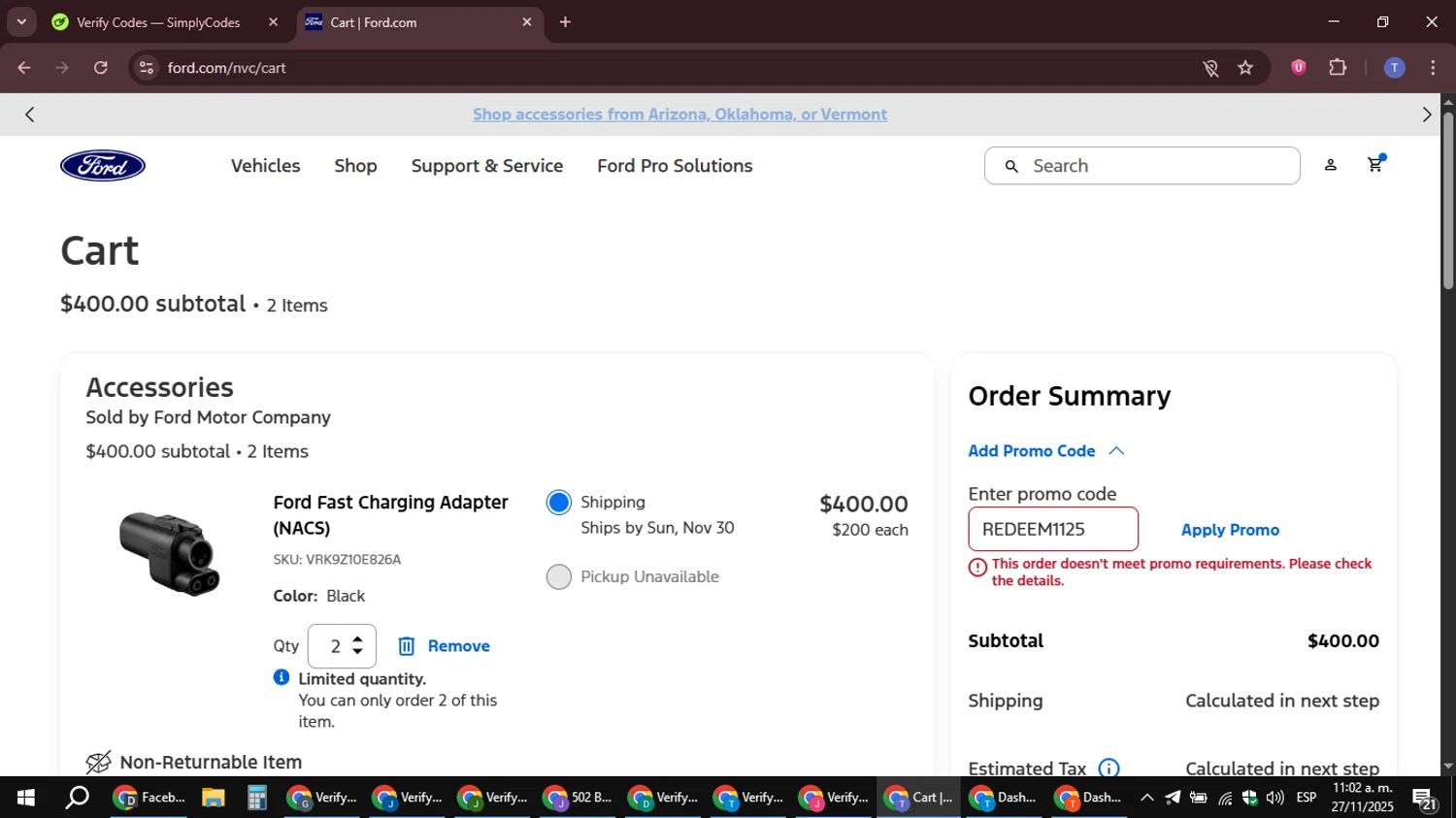Close the Cart Ford.com tab
1456x818 pixels.
[527, 22]
